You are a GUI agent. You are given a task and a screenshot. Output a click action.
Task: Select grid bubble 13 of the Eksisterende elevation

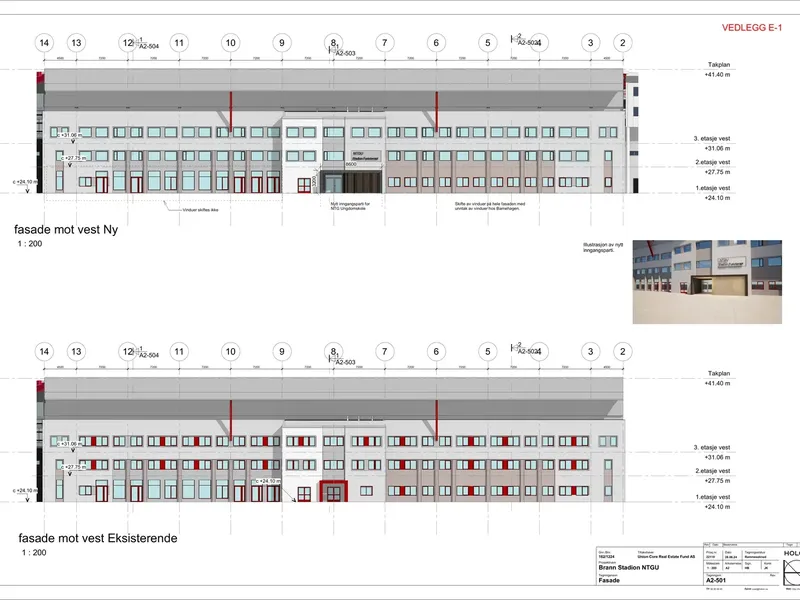77,352
